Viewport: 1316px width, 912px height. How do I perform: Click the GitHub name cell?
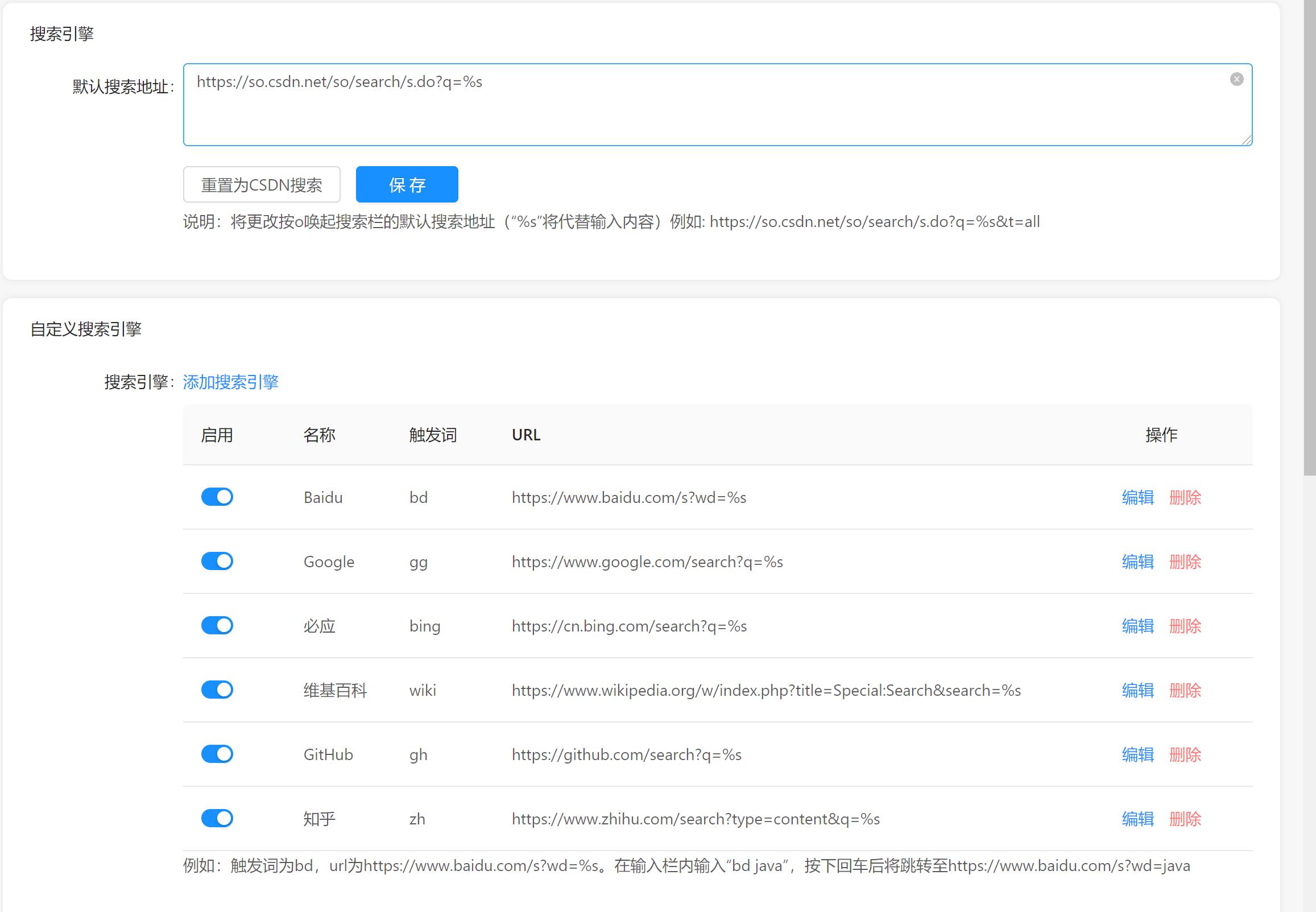[328, 754]
